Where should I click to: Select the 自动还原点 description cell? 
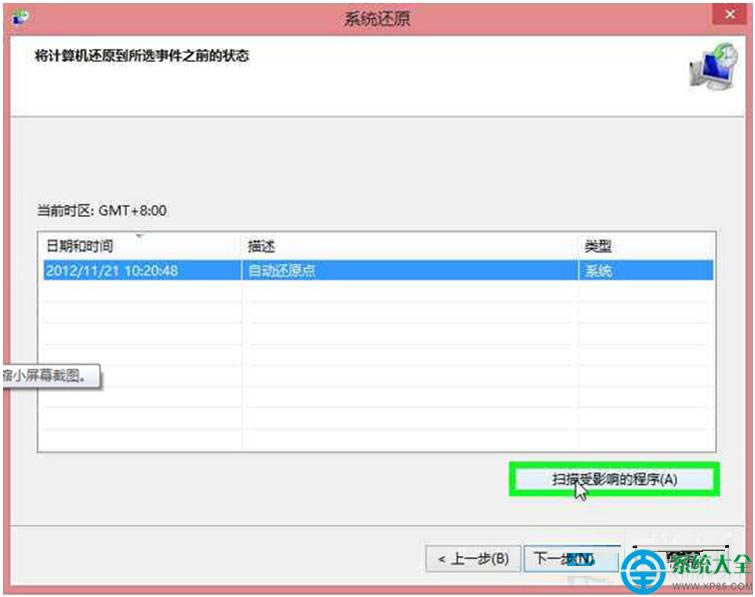(x=409, y=271)
